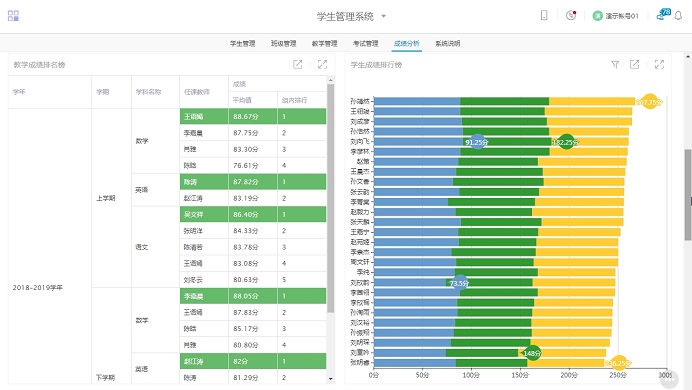The height and width of the screenshot is (390, 692).
Task: Click the page vertical scrollbar thumb
Action: [x=688, y=195]
